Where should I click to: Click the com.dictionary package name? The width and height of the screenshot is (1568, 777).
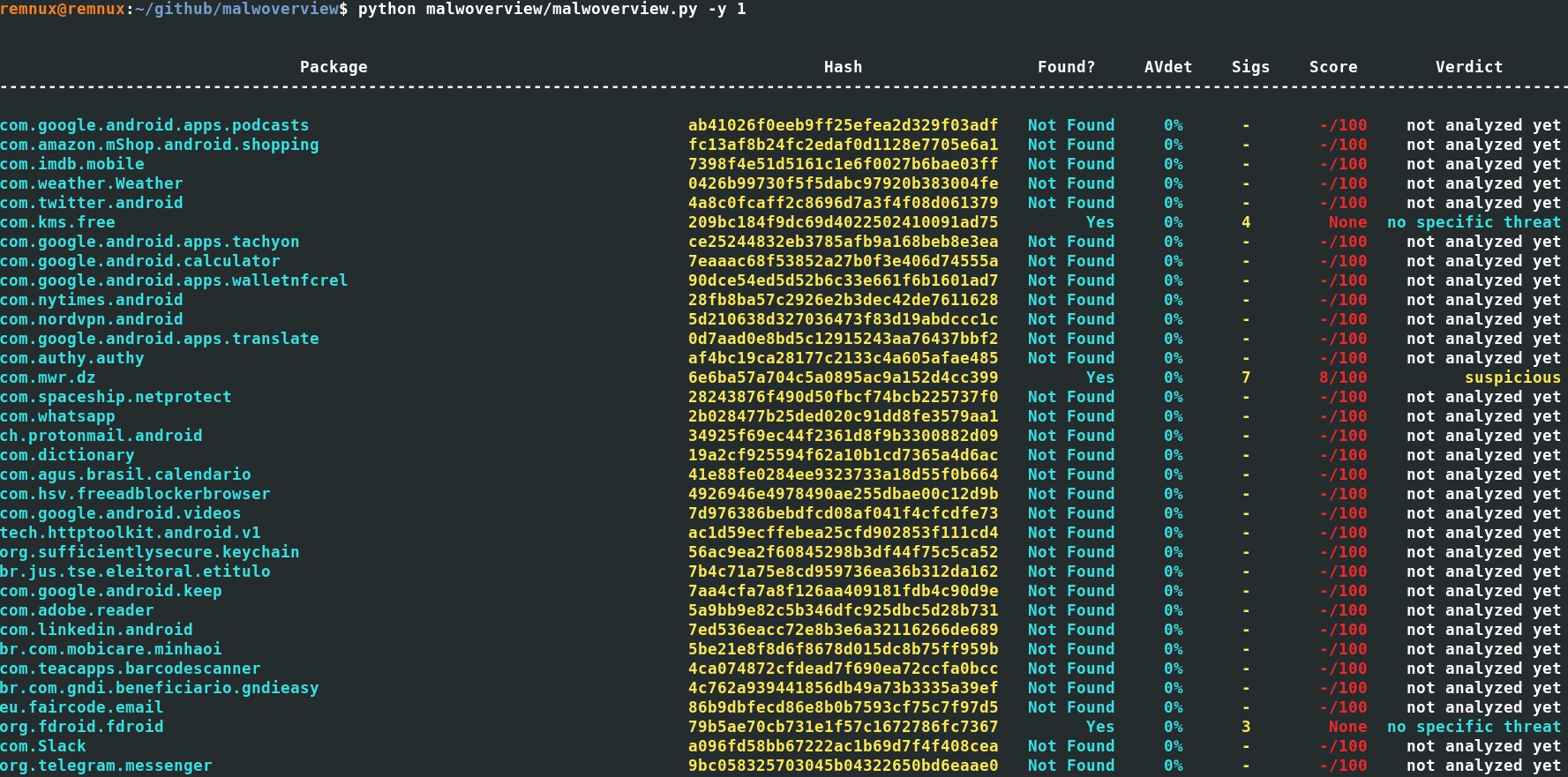(x=67, y=455)
